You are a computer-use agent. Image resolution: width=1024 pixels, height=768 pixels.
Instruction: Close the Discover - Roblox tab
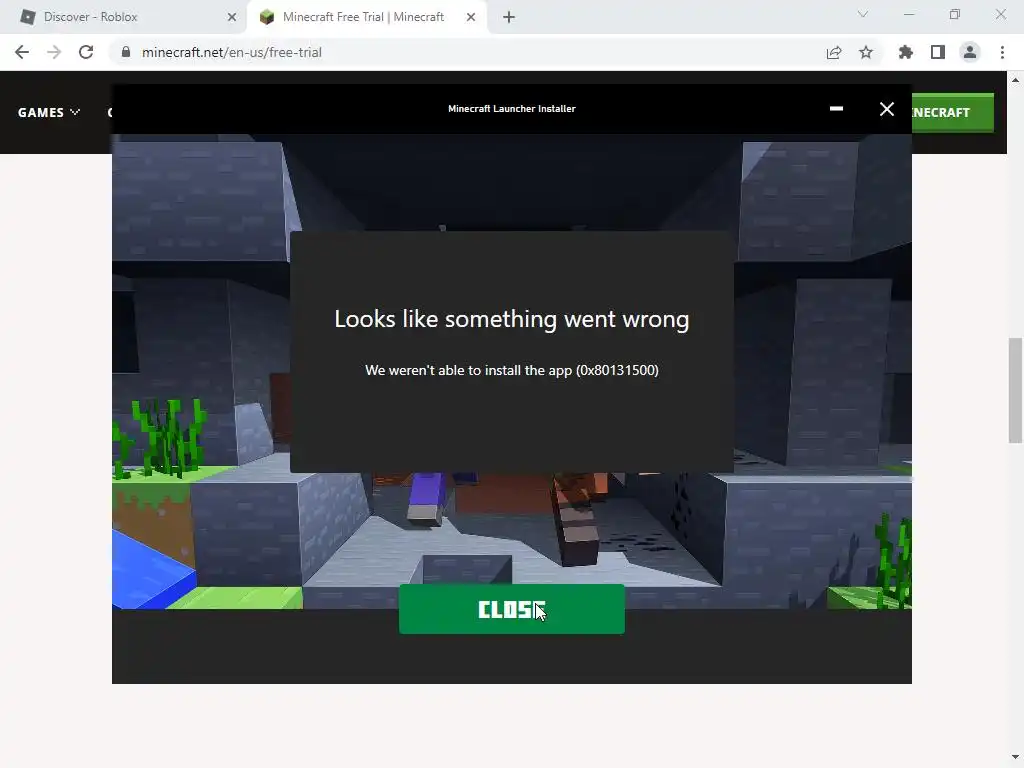point(232,18)
